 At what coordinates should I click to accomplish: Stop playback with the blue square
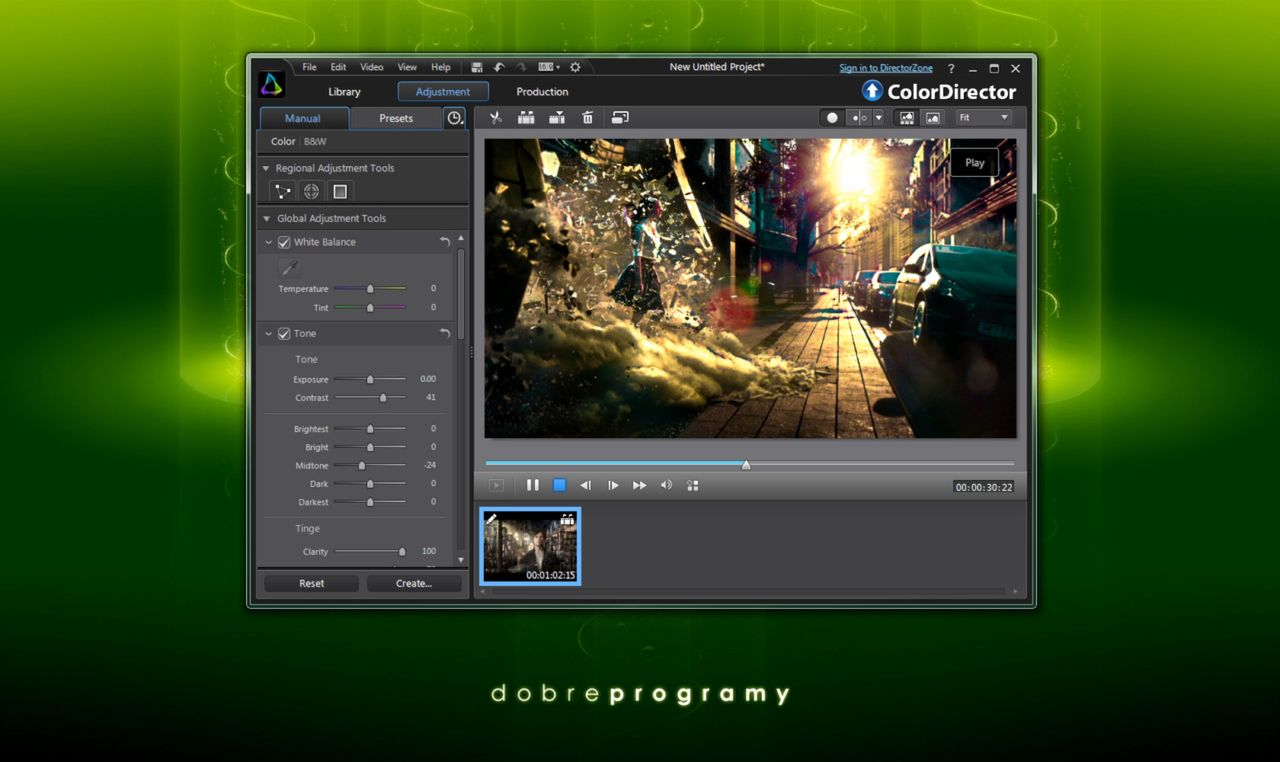point(560,485)
